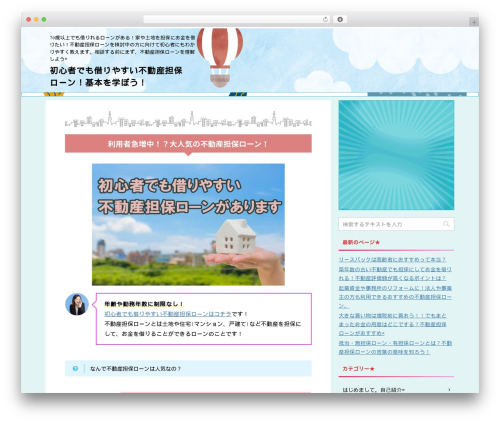Click the sidebar search text field
500x423 pixels.
point(396,224)
